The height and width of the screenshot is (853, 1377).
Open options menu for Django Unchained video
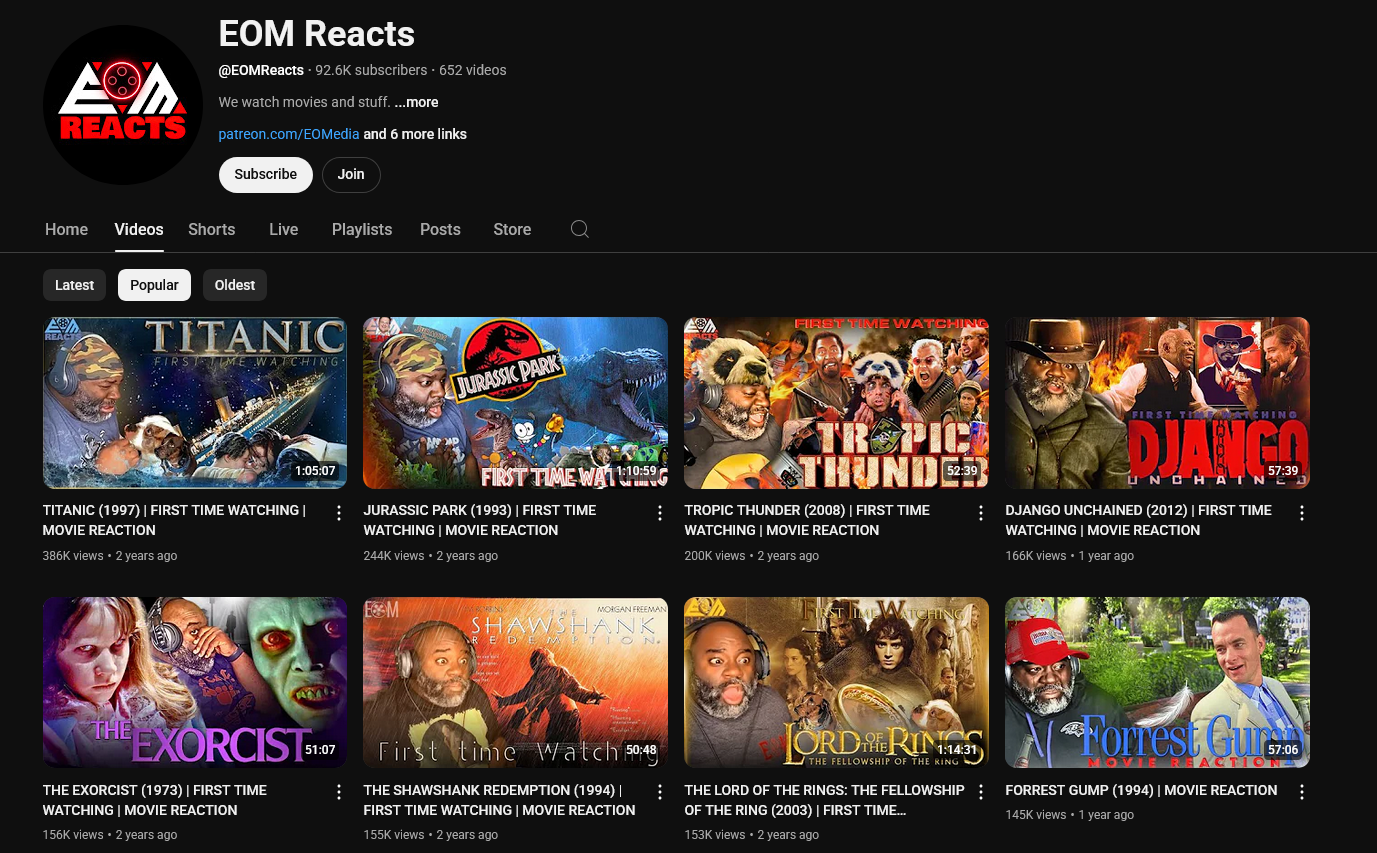click(1302, 513)
